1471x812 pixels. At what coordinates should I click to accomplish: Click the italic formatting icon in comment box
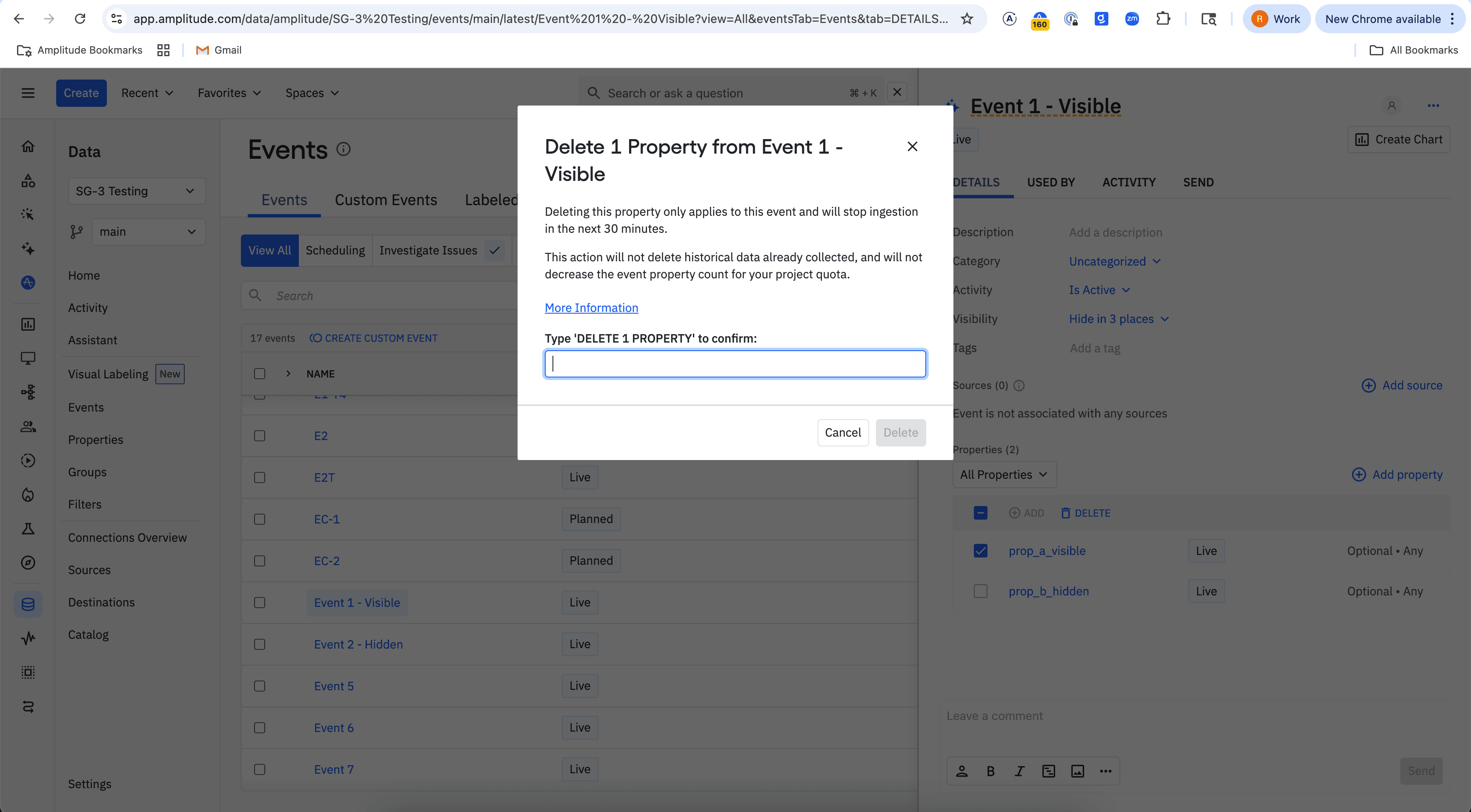point(1019,772)
